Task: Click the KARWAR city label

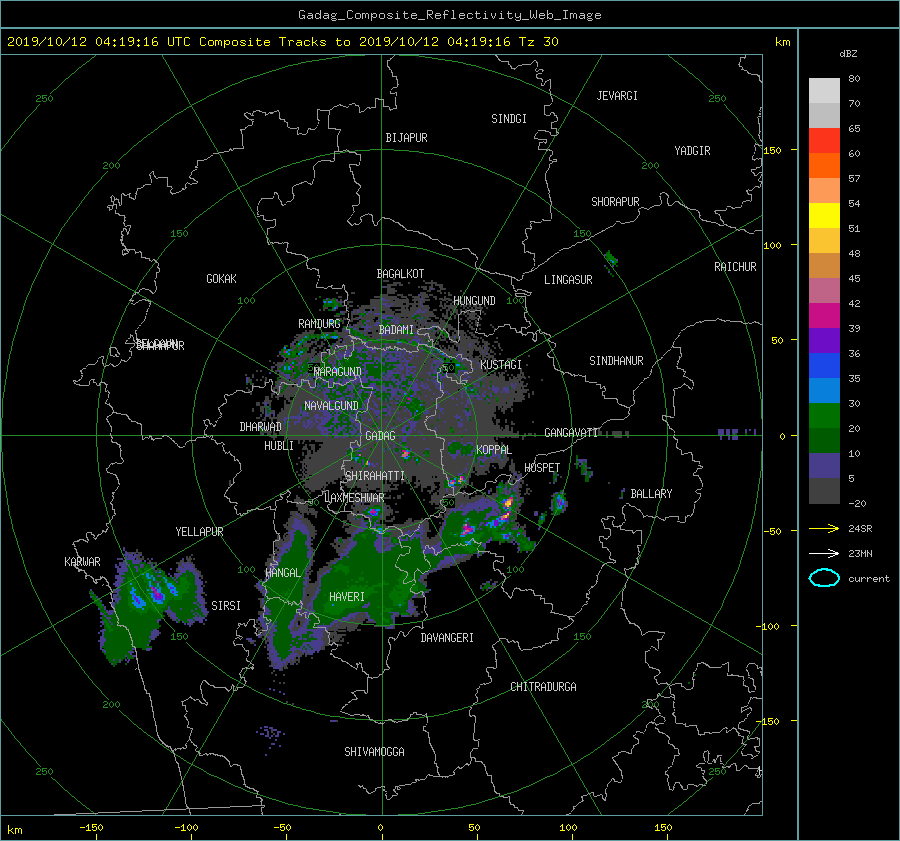Action: pos(82,562)
